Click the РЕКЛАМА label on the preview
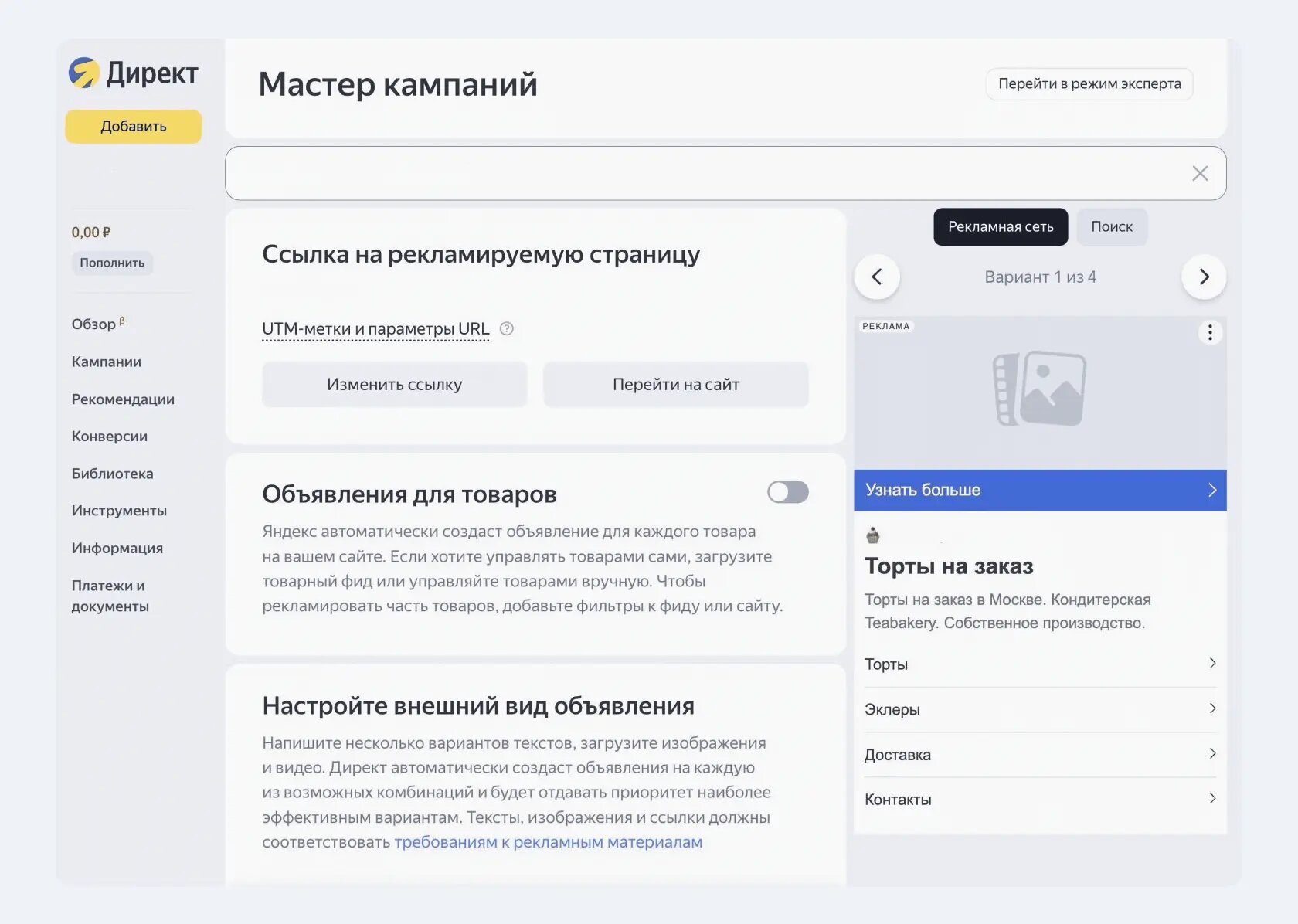The width and height of the screenshot is (1298, 924). tap(886, 326)
